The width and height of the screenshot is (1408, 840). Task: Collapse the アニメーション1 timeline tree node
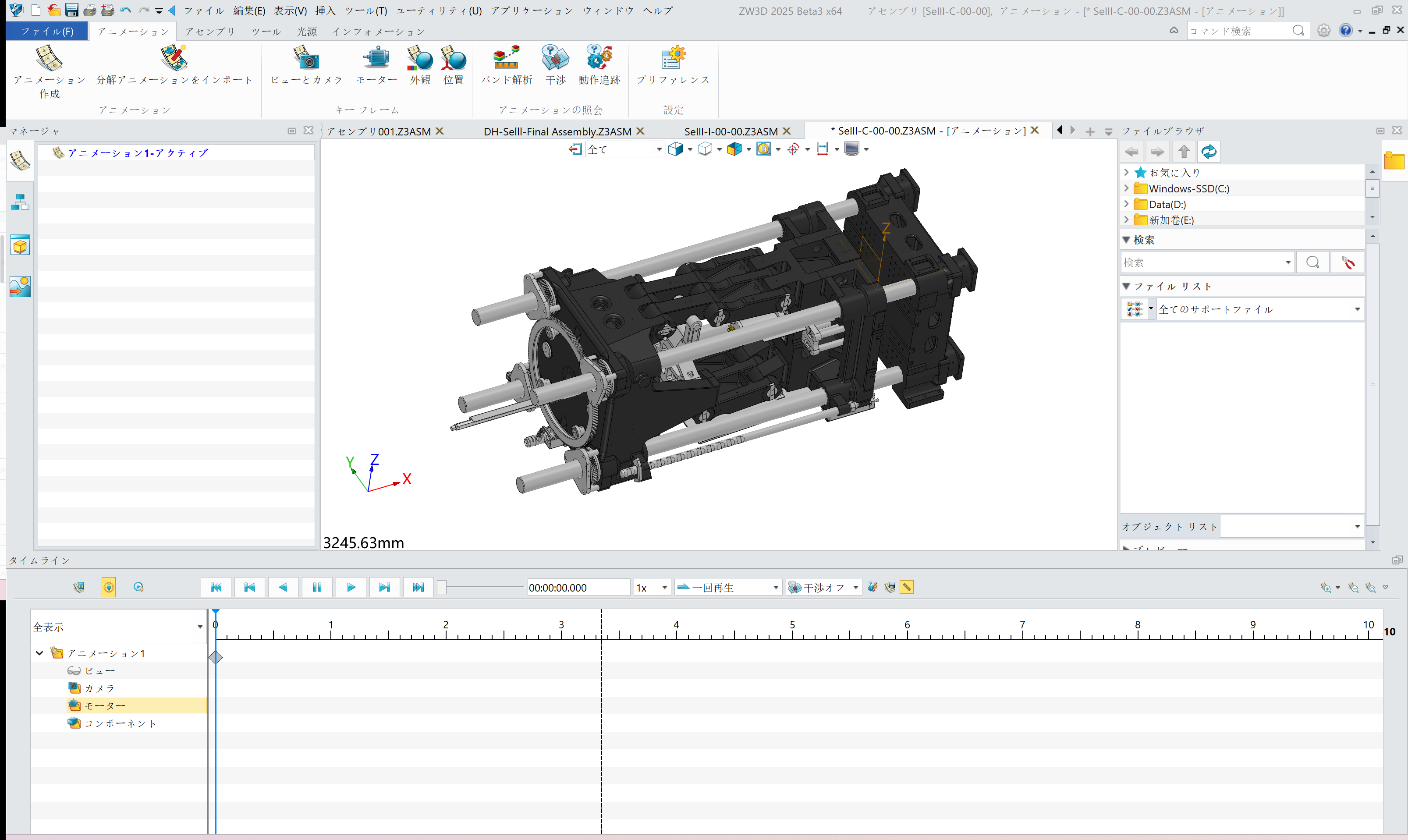(39, 653)
